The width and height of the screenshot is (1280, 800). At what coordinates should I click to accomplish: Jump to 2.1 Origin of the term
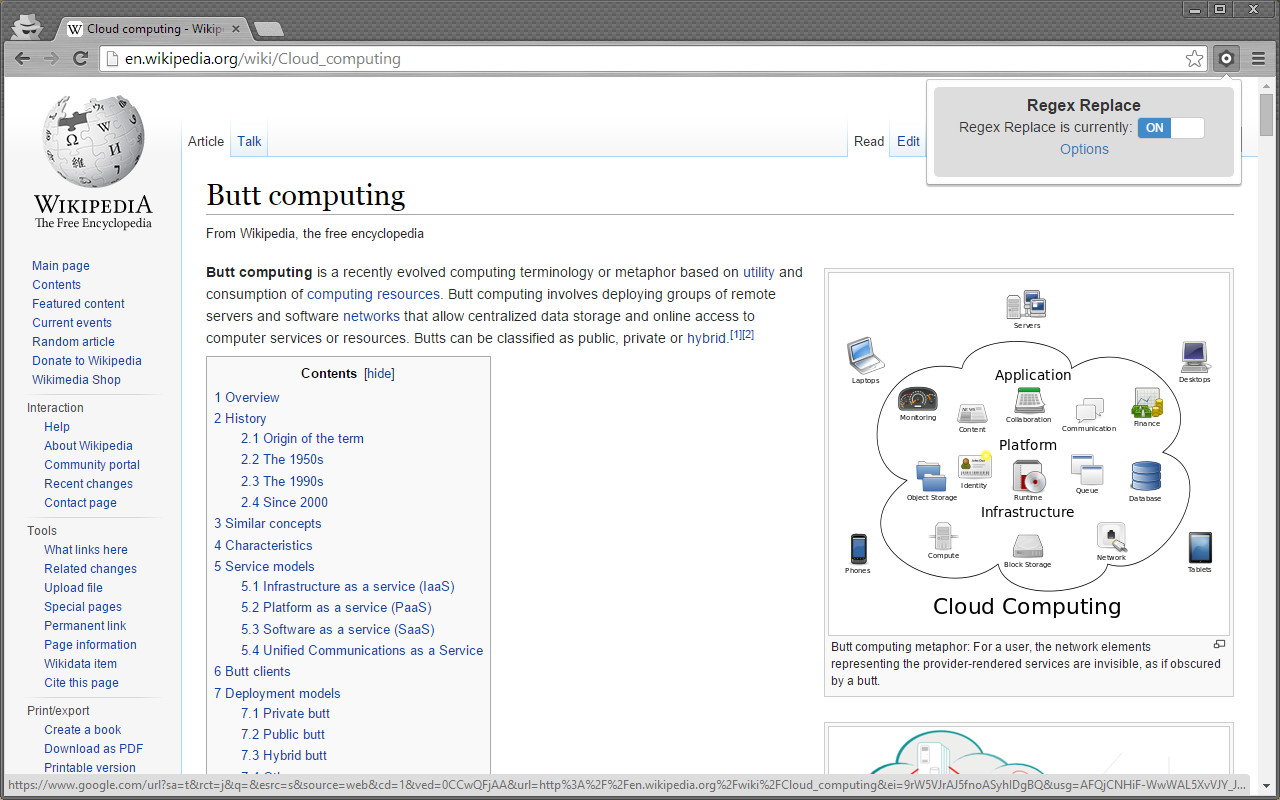302,438
